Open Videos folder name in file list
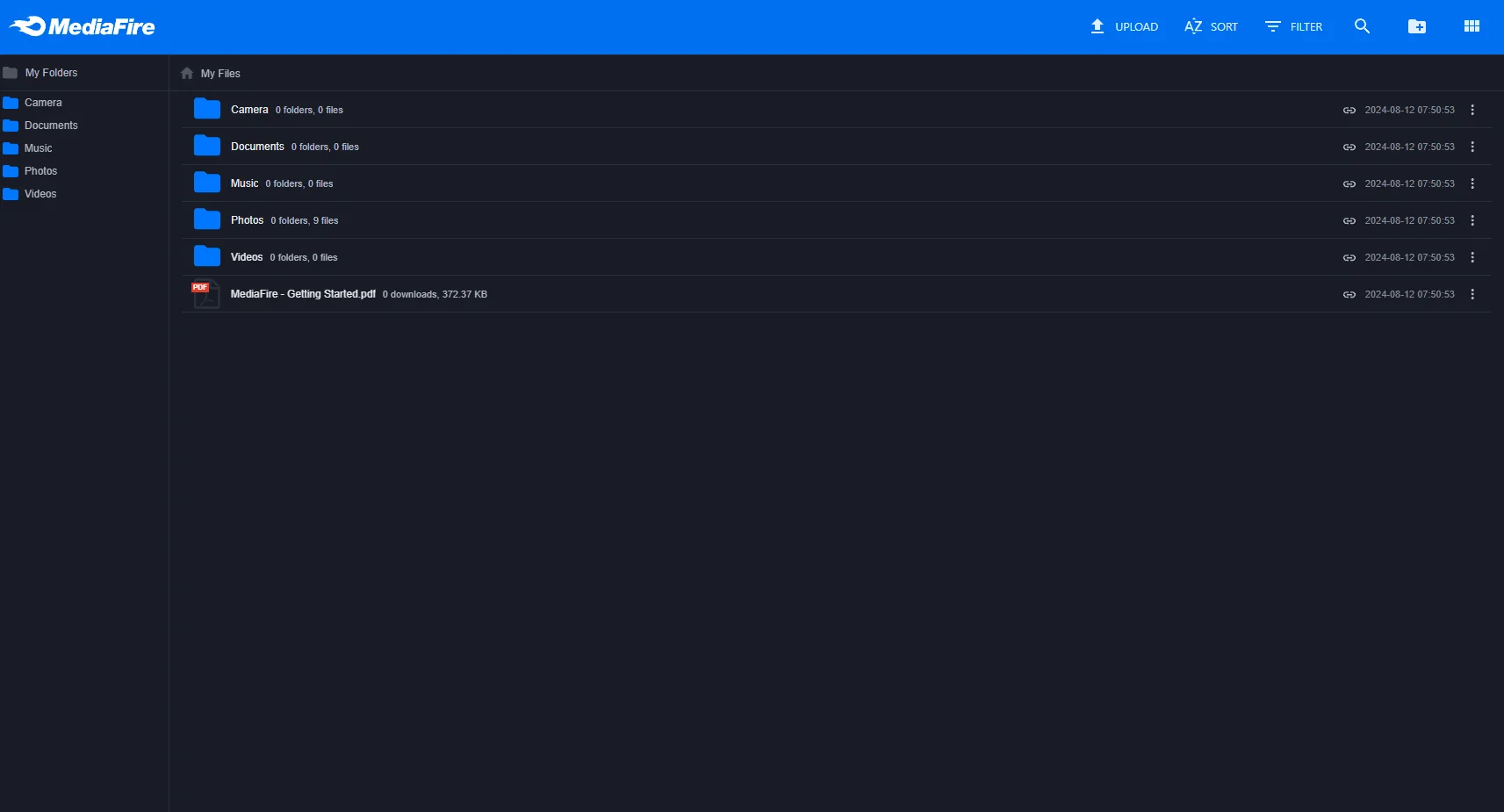The height and width of the screenshot is (812, 1504). (247, 257)
